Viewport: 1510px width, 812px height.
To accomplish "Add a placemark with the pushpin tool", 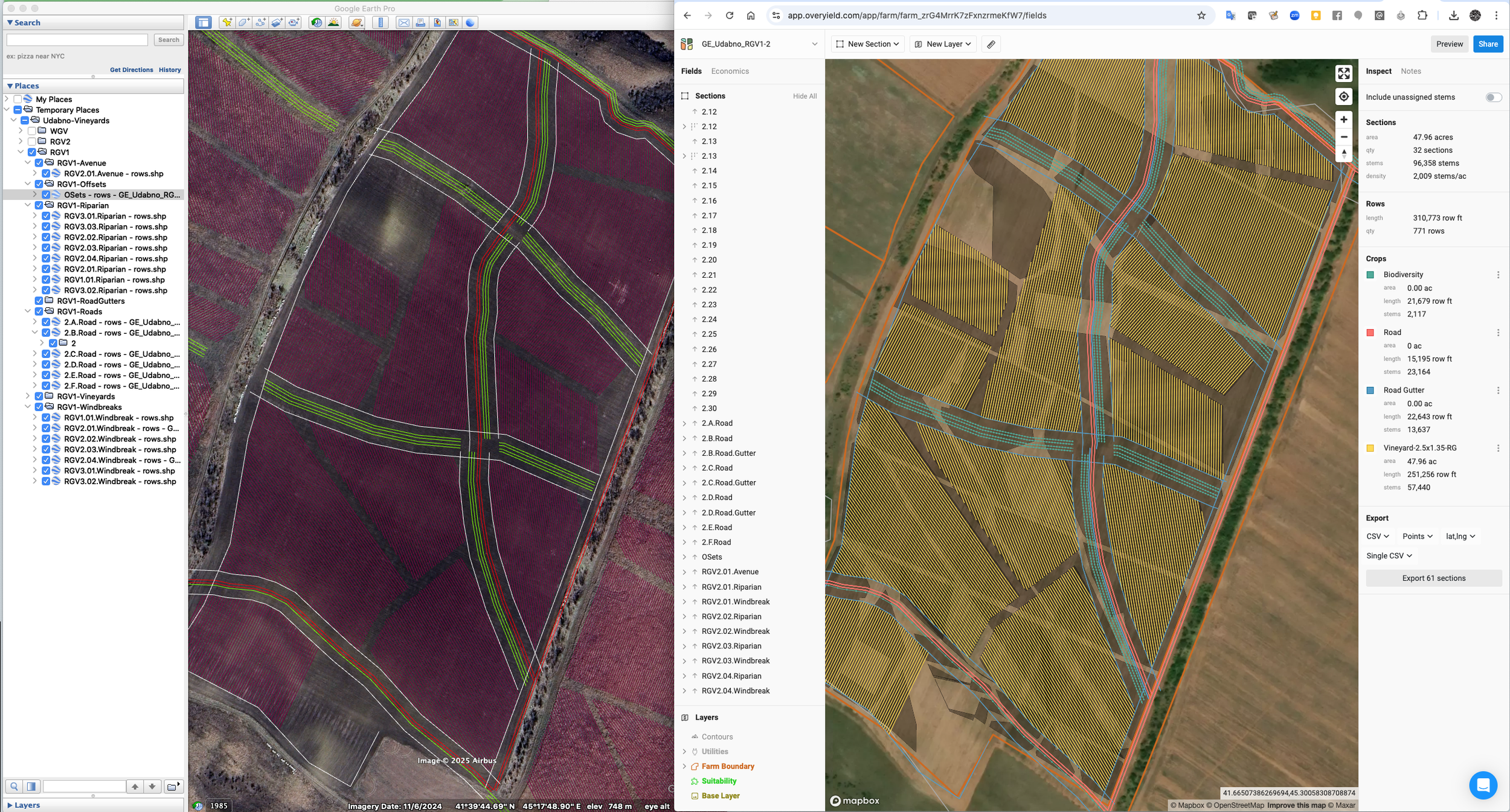I will [226, 23].
